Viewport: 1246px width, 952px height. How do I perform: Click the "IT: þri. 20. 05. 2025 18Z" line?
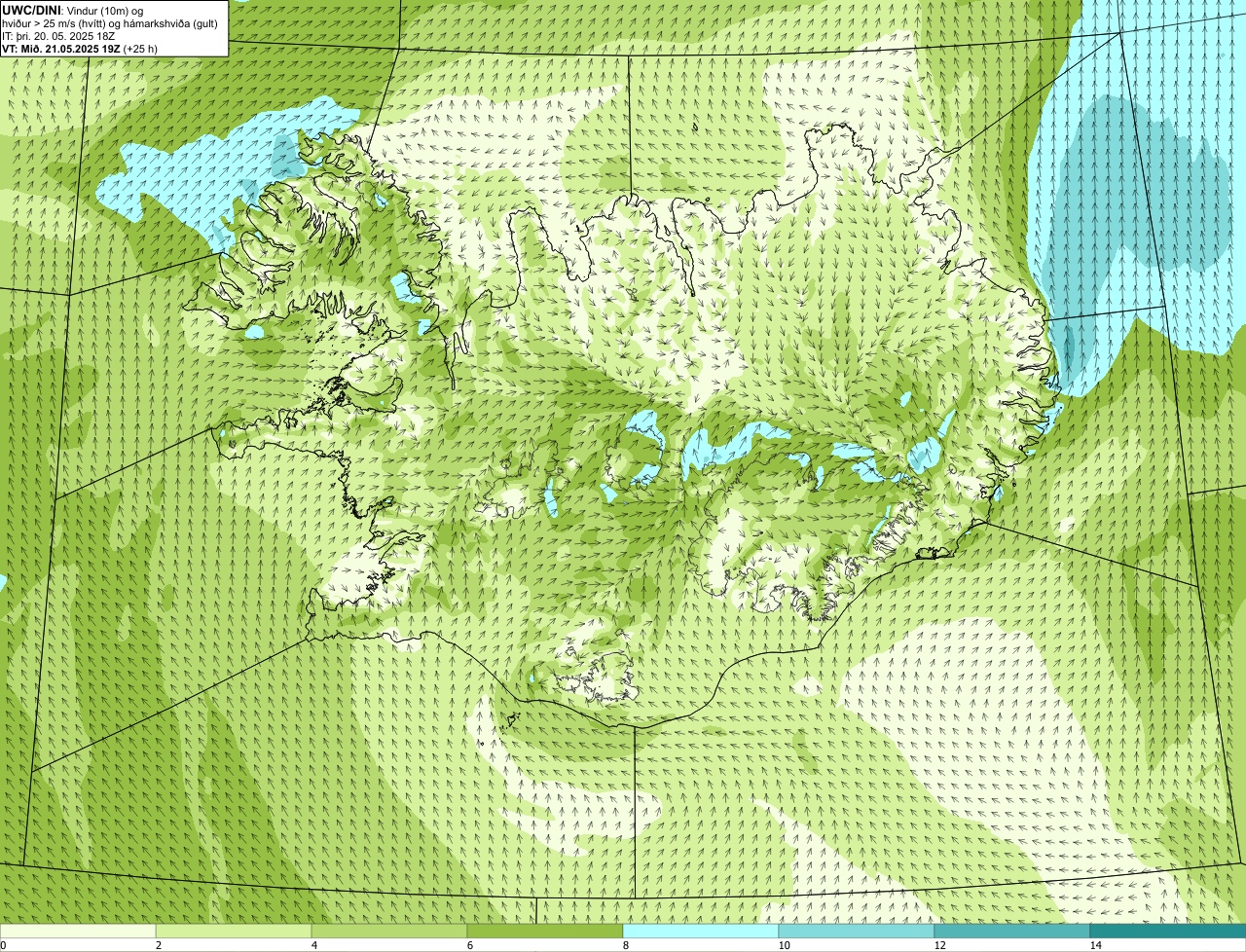[59, 35]
